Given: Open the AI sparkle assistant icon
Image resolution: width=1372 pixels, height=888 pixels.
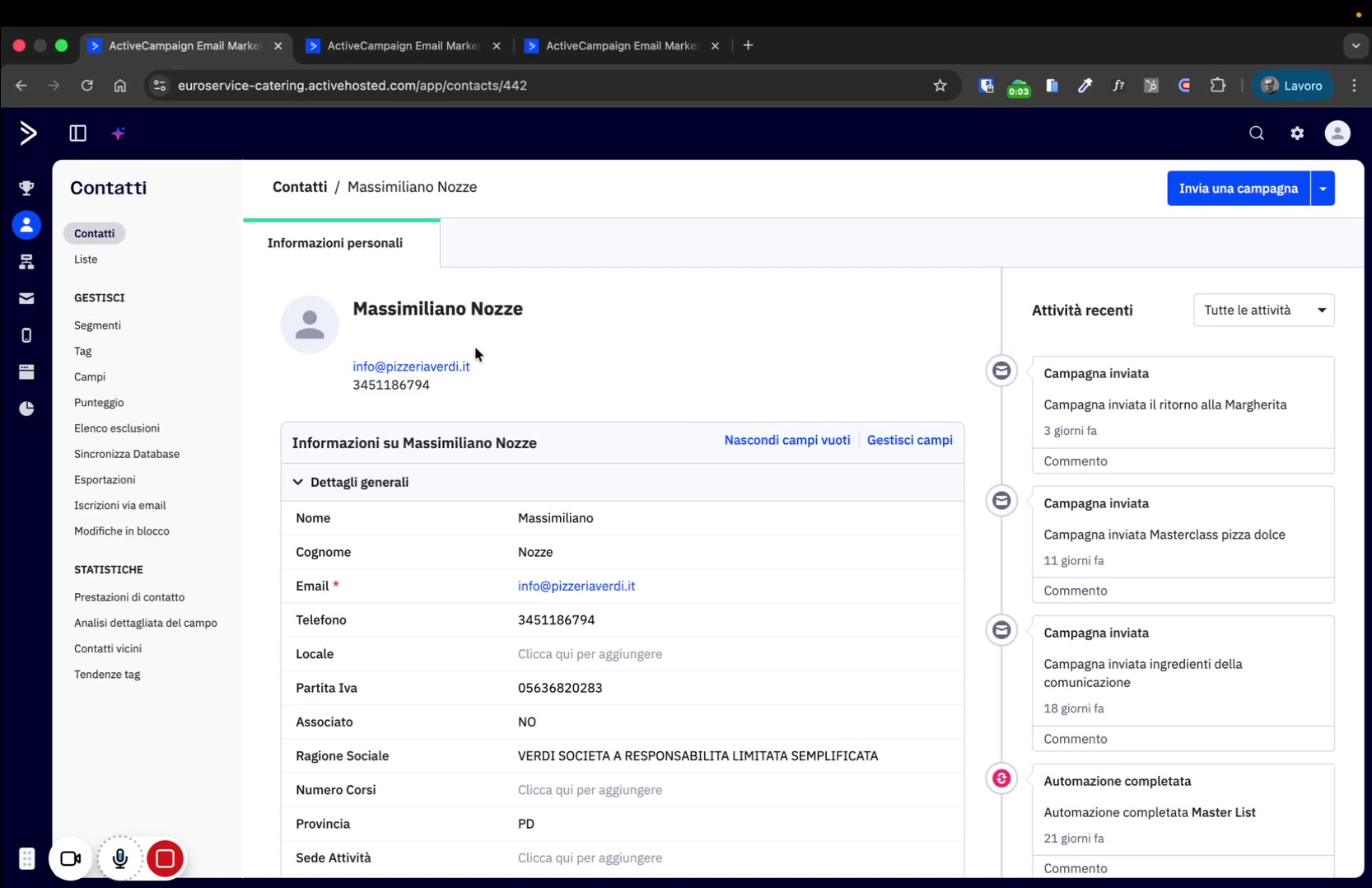Looking at the screenshot, I should coord(119,133).
